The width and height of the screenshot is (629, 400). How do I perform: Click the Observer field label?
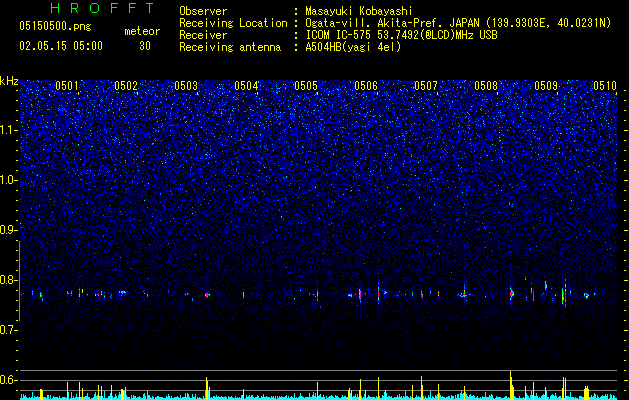tap(203, 11)
